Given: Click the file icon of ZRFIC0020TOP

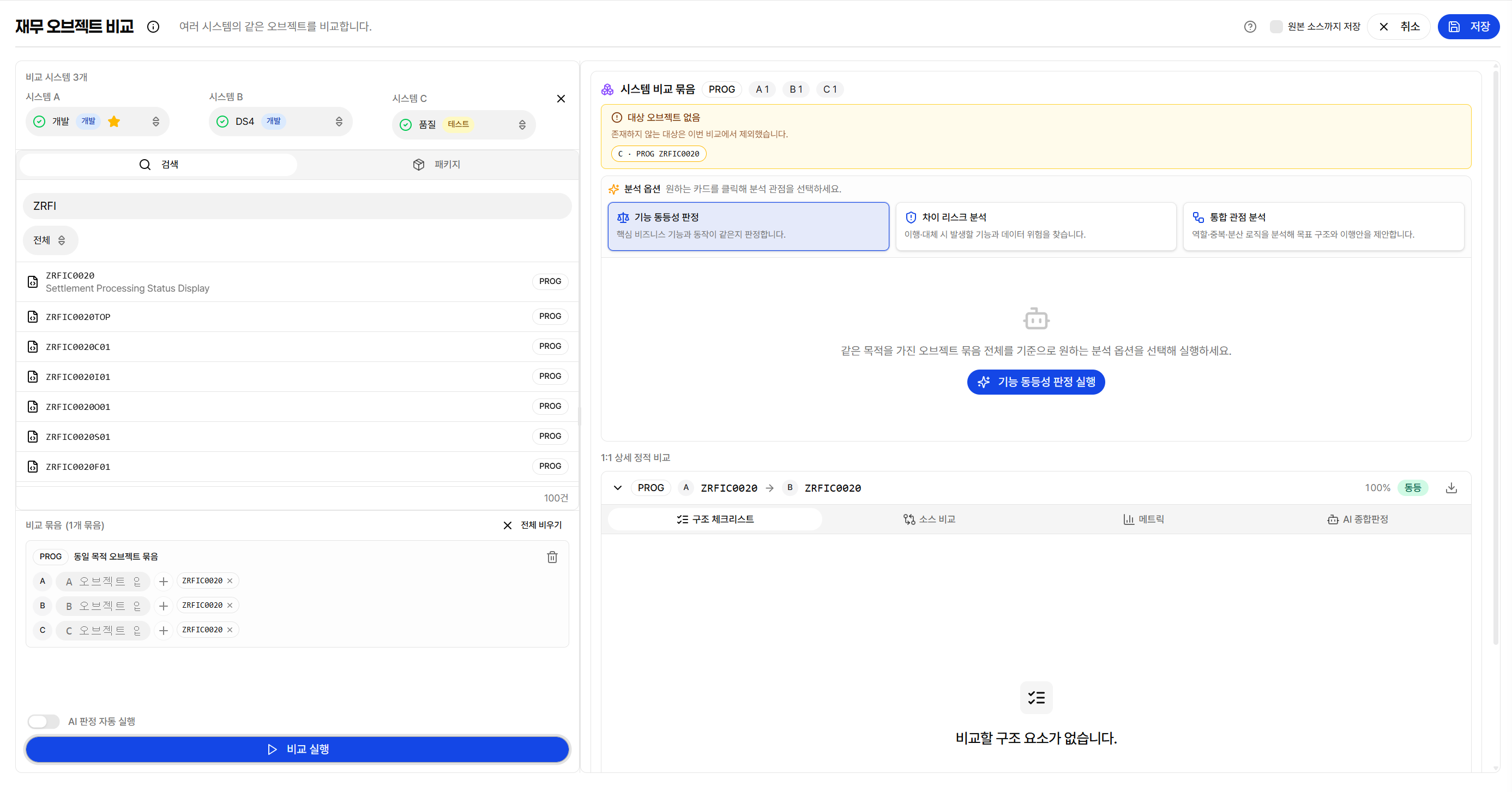Looking at the screenshot, I should point(33,317).
